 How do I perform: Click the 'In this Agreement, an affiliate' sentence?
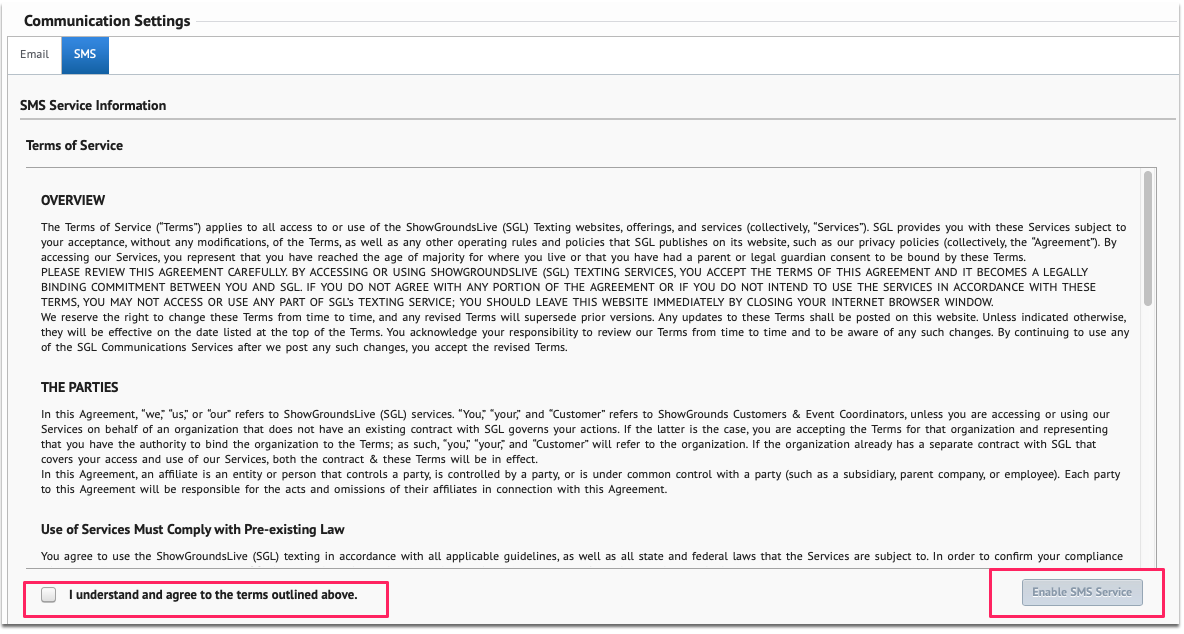(581, 482)
